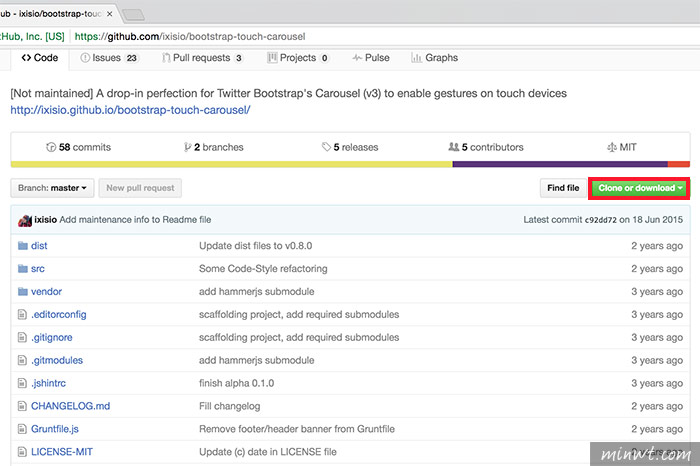The image size is (700, 466).
Task: Click the tag icon beside releases
Action: tap(326, 147)
